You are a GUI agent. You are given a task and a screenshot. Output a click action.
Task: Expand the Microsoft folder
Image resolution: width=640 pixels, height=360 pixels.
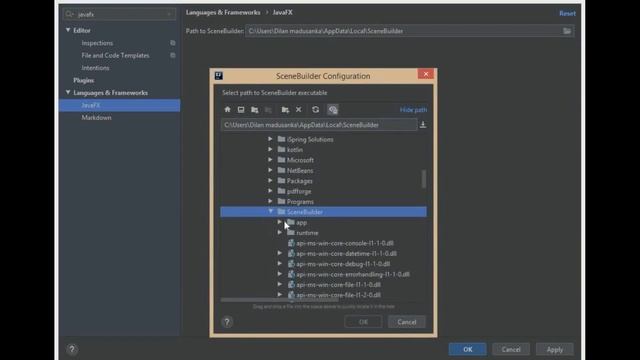[x=270, y=160]
